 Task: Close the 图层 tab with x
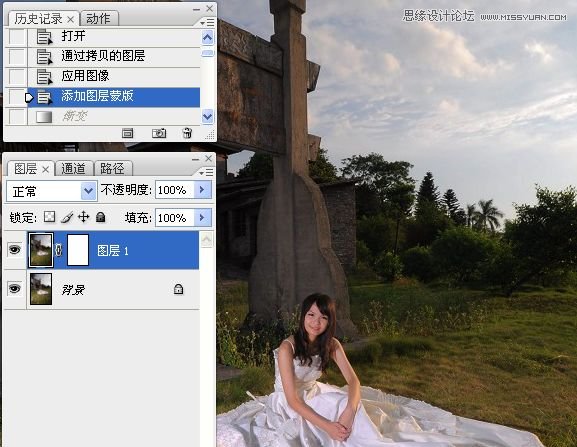click(45, 169)
